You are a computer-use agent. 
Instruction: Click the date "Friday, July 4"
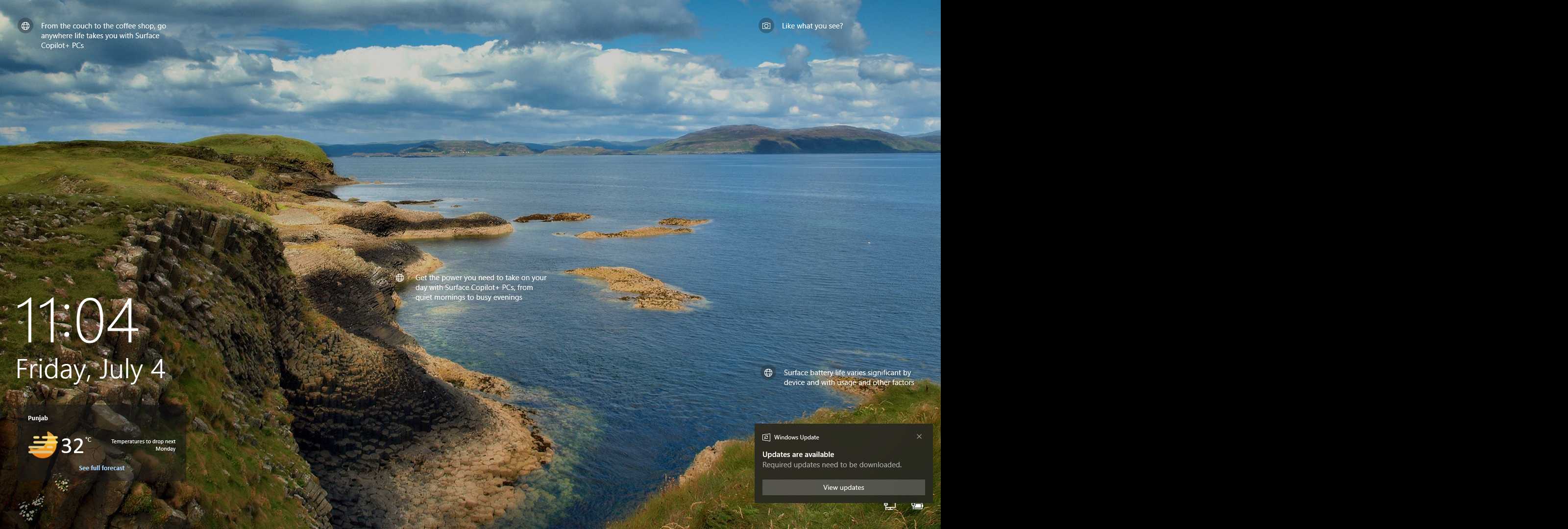pyautogui.click(x=90, y=369)
